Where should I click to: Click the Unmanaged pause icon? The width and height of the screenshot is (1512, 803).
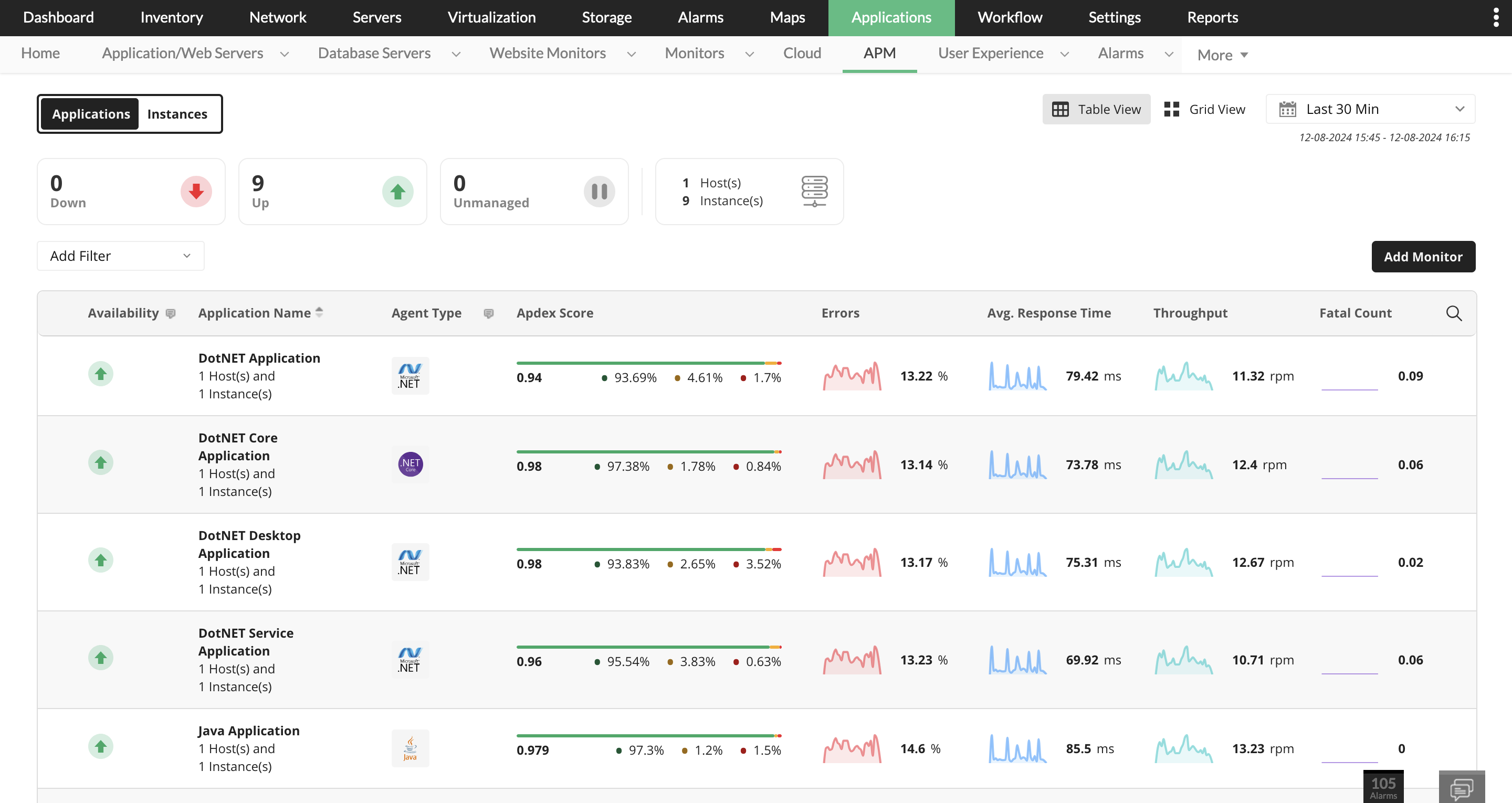(598, 192)
